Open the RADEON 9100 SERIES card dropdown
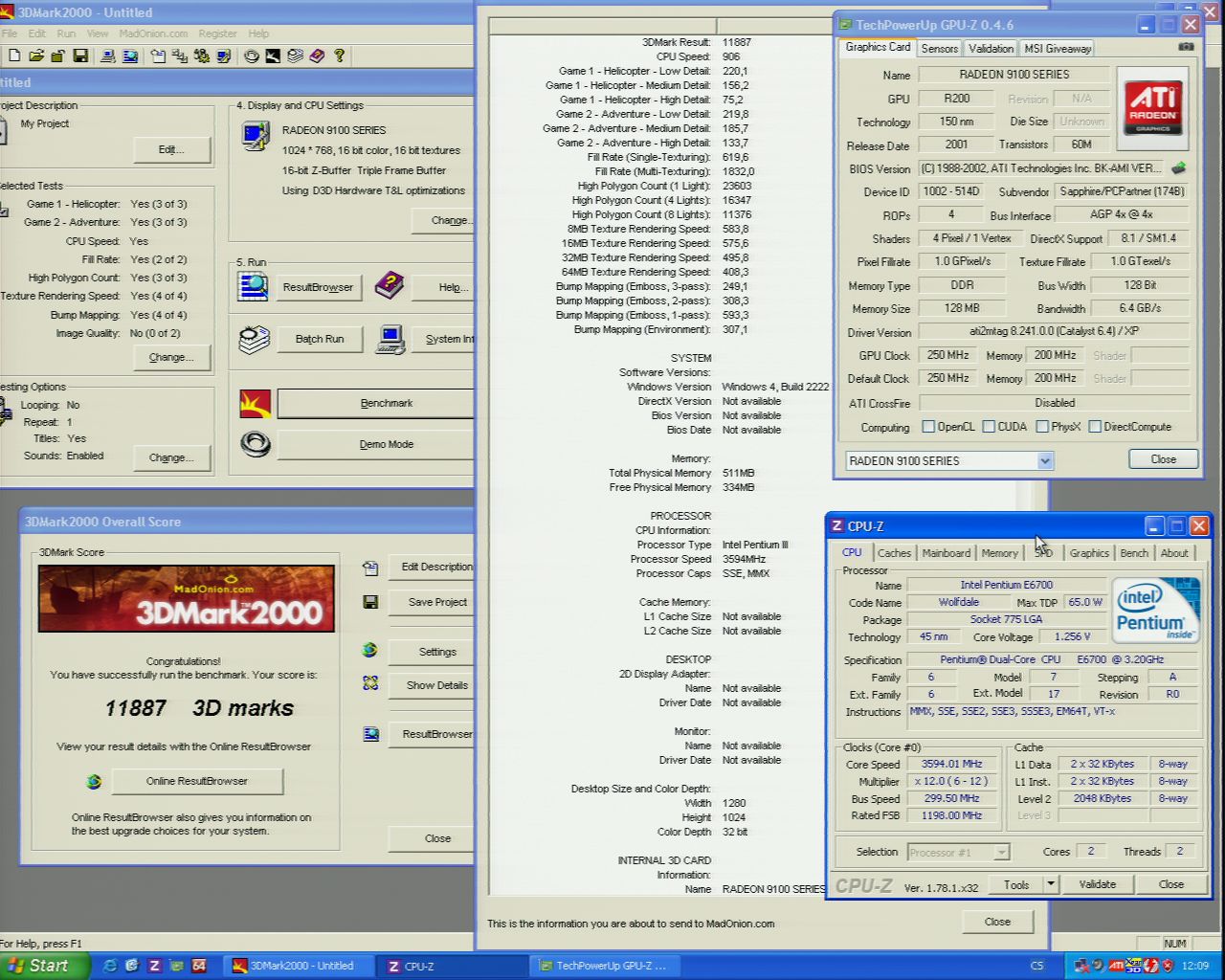The height and width of the screenshot is (980, 1225). 1044,460
